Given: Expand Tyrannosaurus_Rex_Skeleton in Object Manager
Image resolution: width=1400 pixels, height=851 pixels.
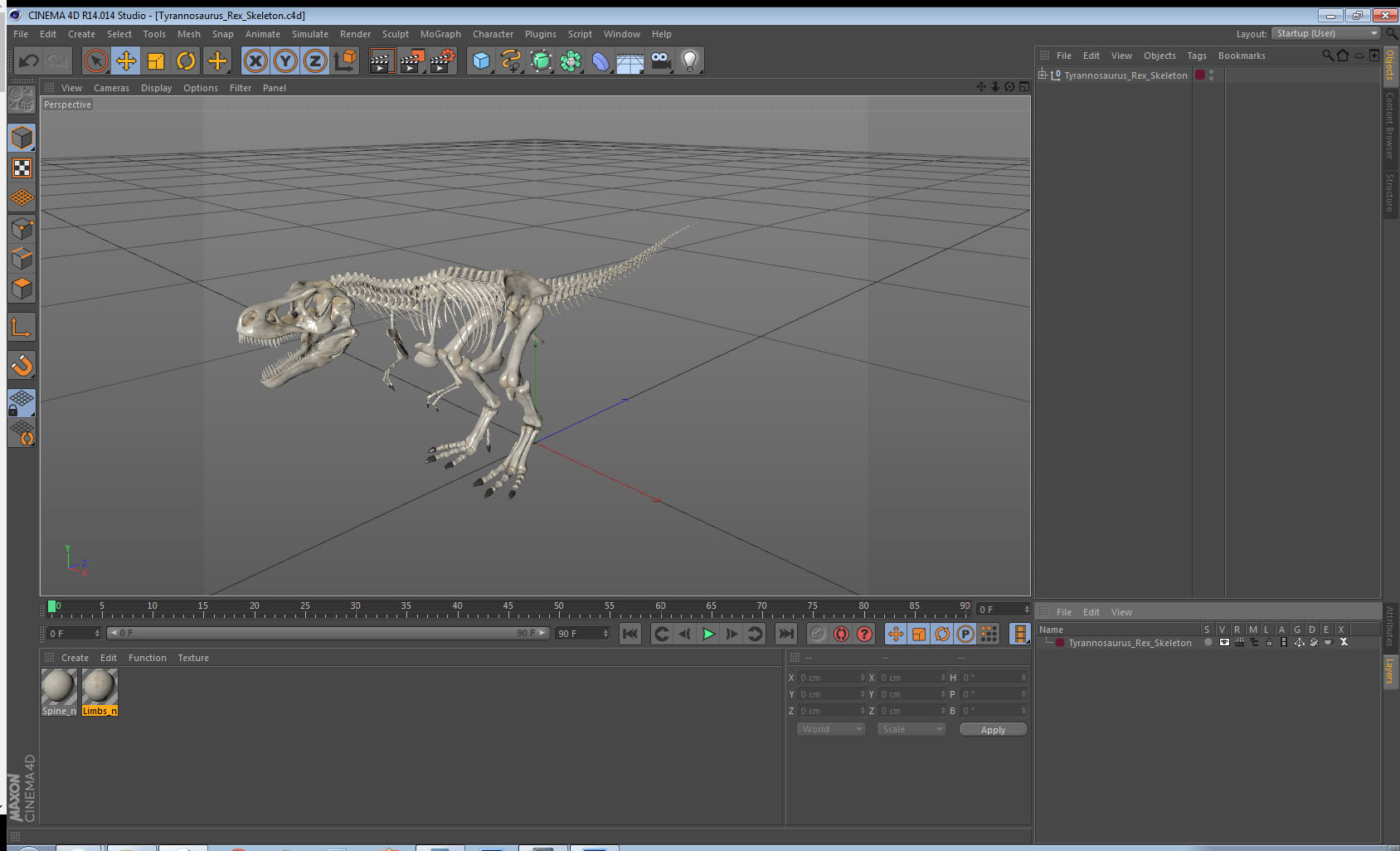Looking at the screenshot, I should (1043, 75).
